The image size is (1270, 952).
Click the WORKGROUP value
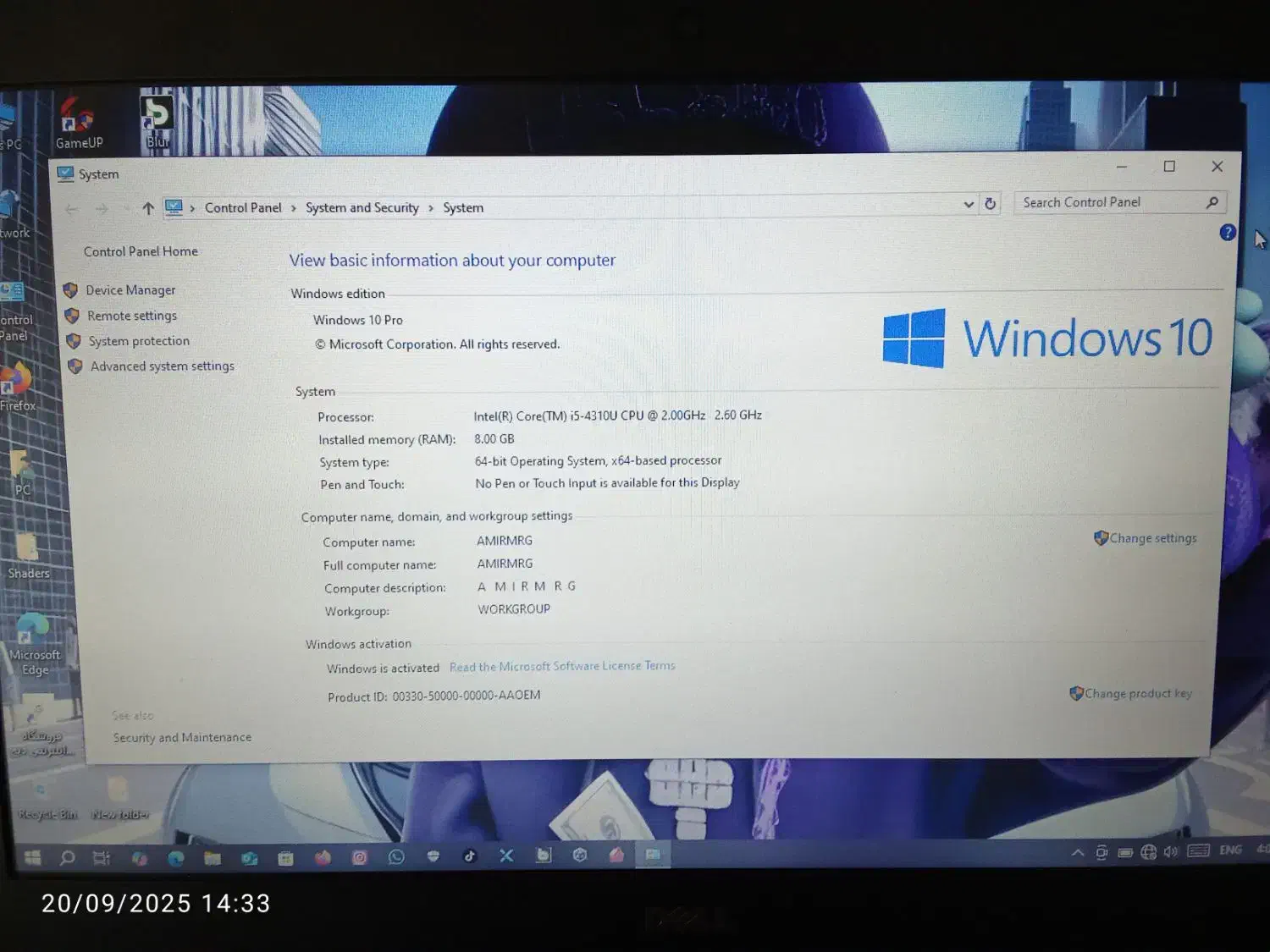[x=514, y=609]
